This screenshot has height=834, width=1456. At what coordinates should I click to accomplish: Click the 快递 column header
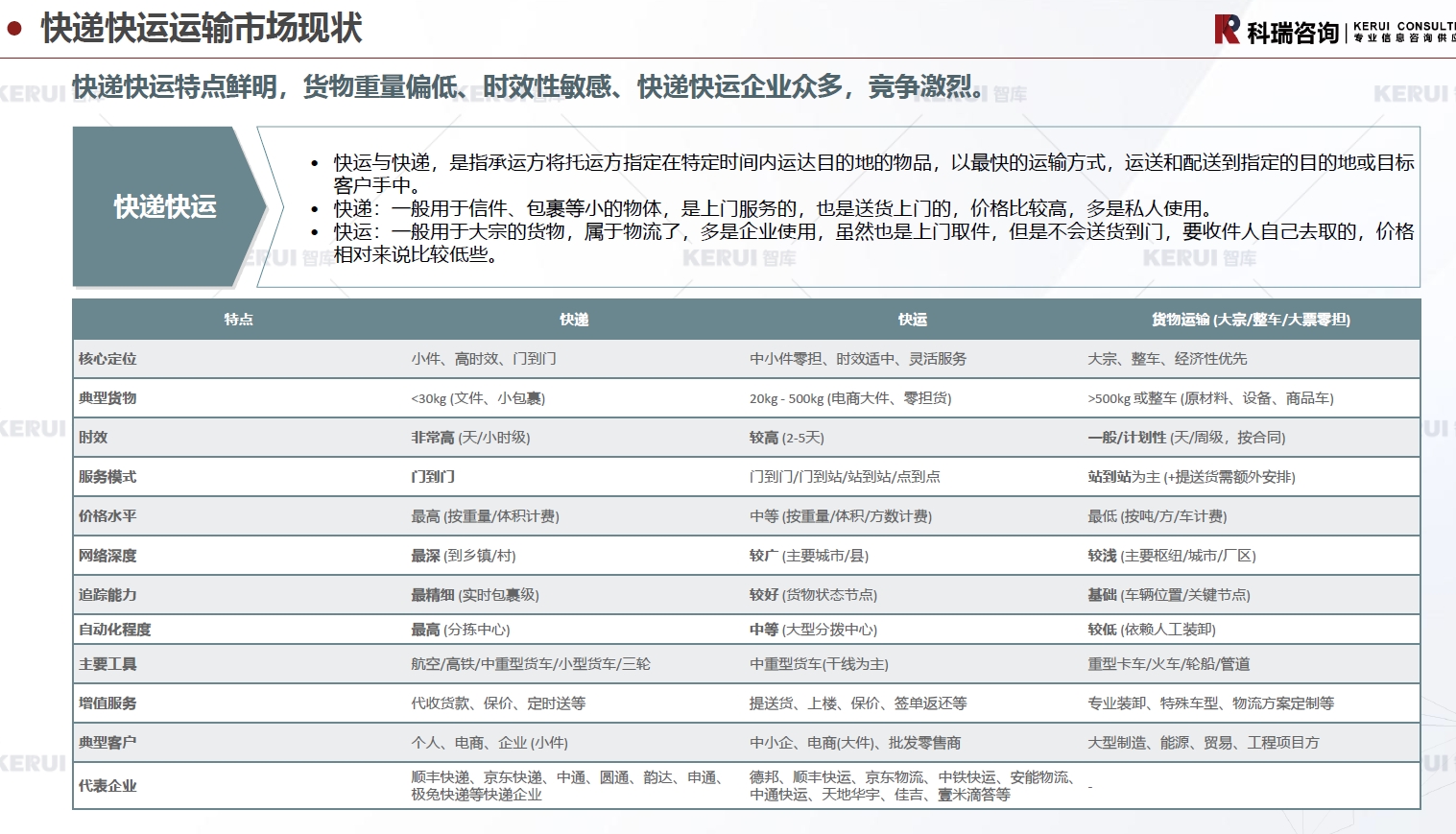574,320
